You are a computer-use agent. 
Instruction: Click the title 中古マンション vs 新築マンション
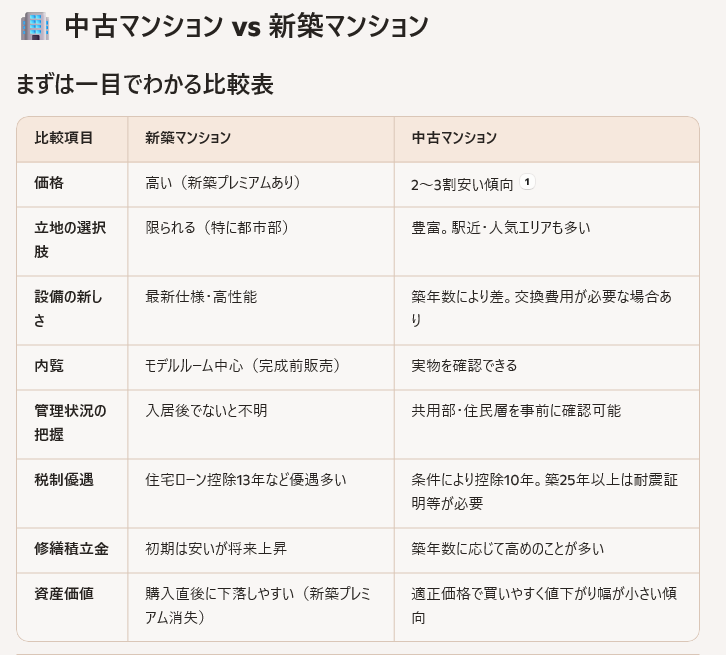(246, 26)
